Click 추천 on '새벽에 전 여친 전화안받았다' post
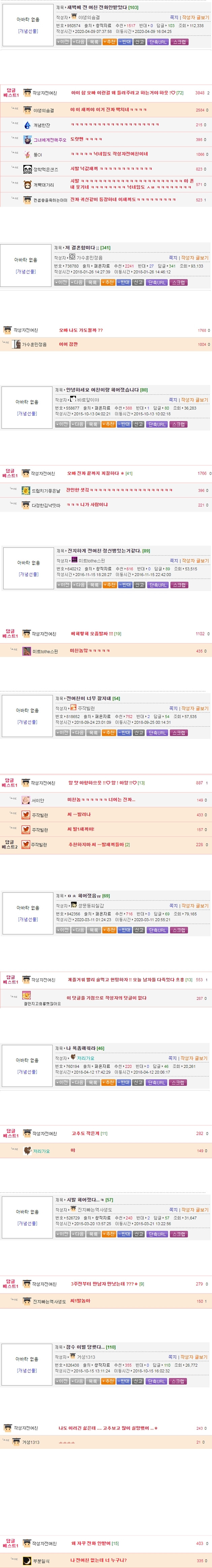The image size is (212, 1568). (x=109, y=42)
